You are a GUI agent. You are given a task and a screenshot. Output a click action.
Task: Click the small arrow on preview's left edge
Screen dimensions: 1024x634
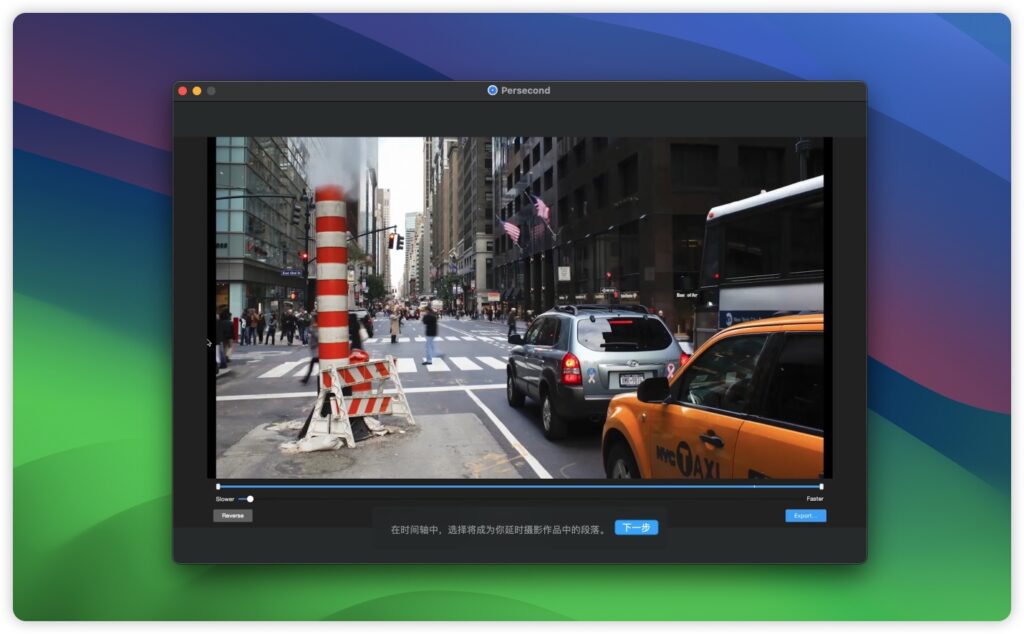(x=209, y=343)
